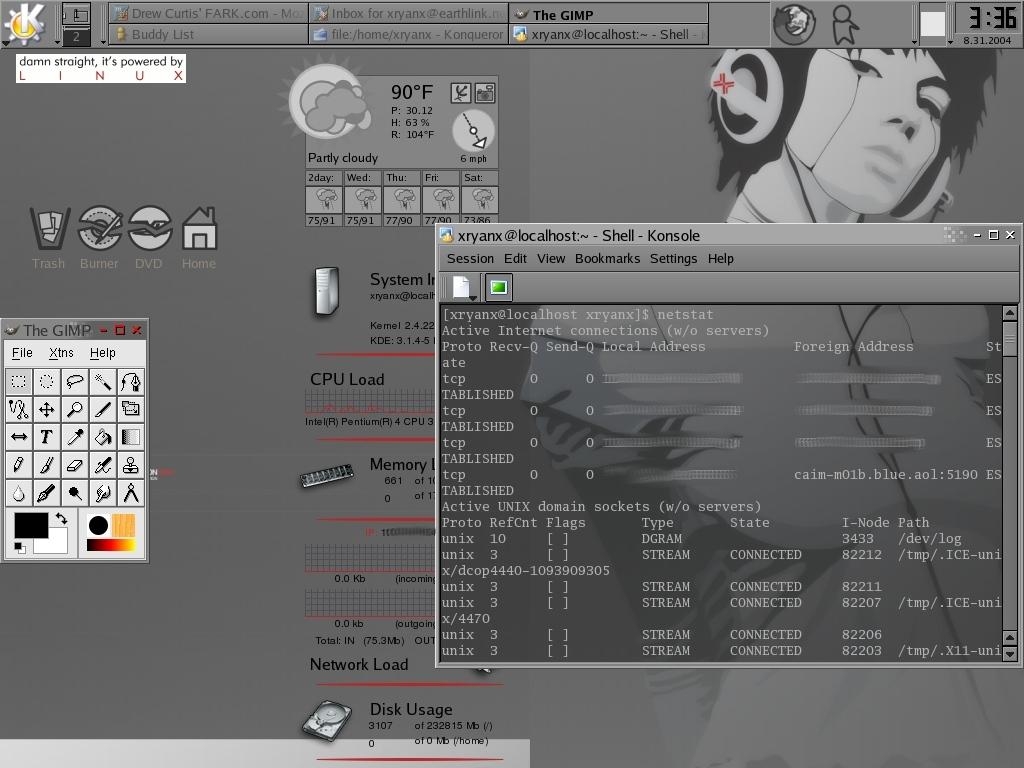This screenshot has width=1024, height=768.
Task: Activate the Intelligent Scissors tool
Action: 19,409
